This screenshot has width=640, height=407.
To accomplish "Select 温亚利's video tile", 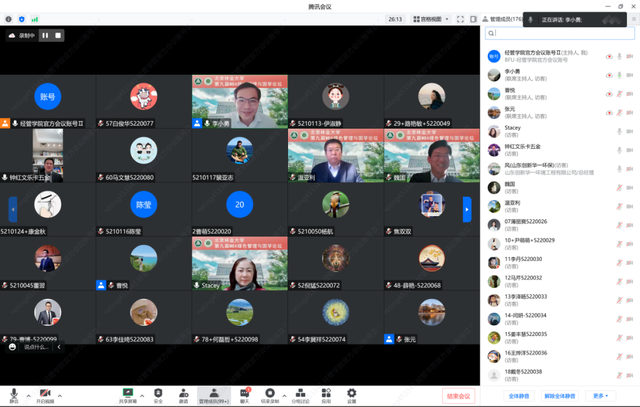I will point(336,156).
